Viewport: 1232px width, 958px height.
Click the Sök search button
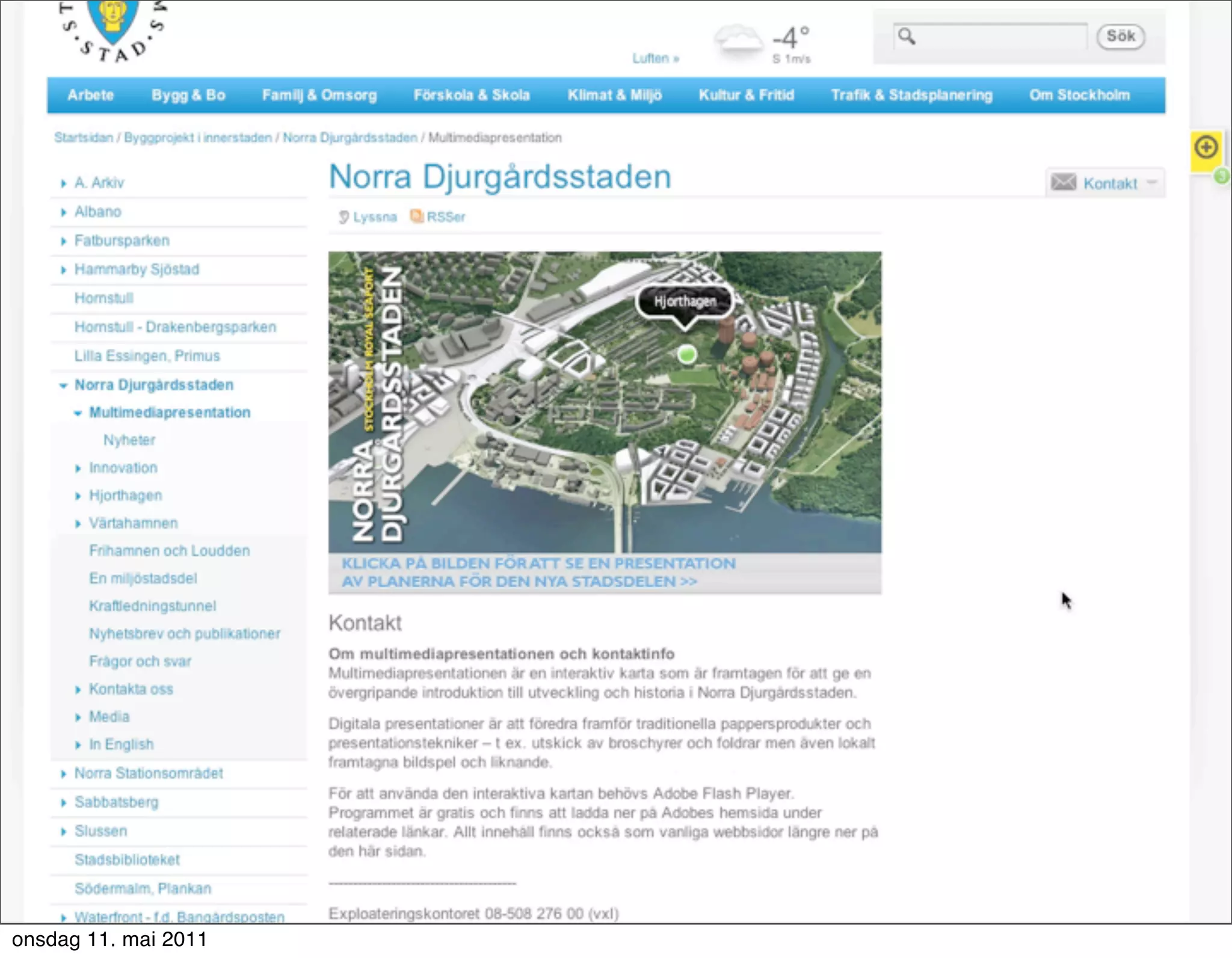tap(1121, 36)
